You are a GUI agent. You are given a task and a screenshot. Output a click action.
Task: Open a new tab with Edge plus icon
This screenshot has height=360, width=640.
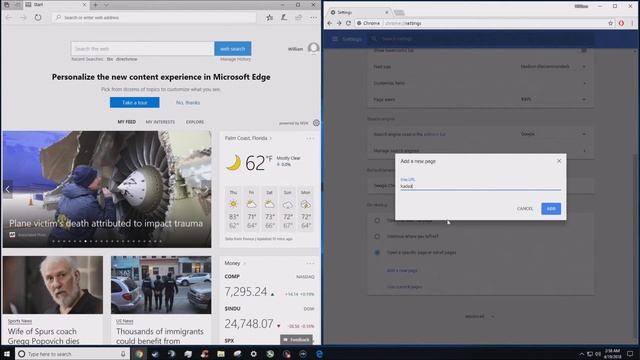[x=96, y=5]
